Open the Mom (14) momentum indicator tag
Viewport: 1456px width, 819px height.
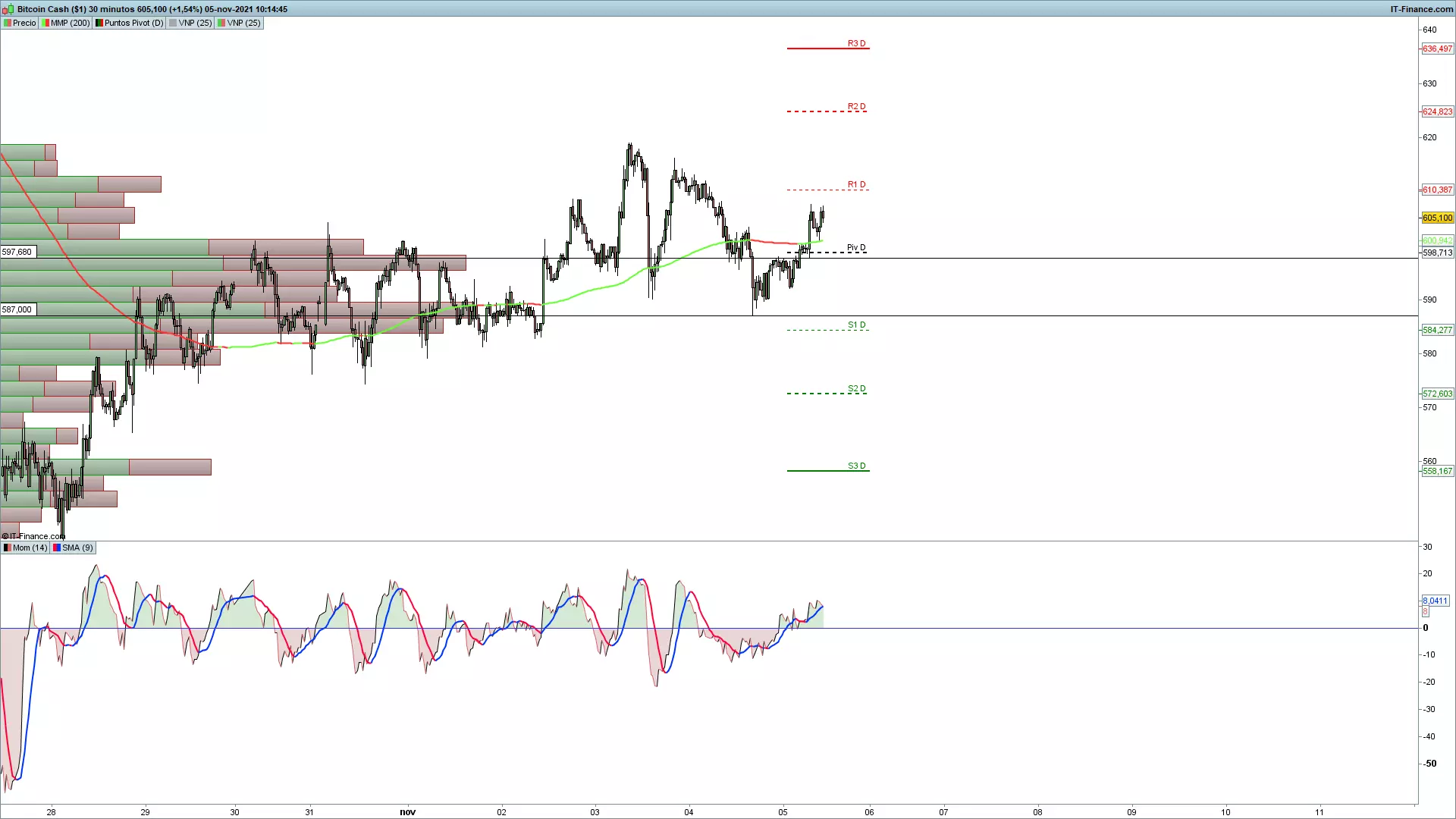[x=25, y=548]
